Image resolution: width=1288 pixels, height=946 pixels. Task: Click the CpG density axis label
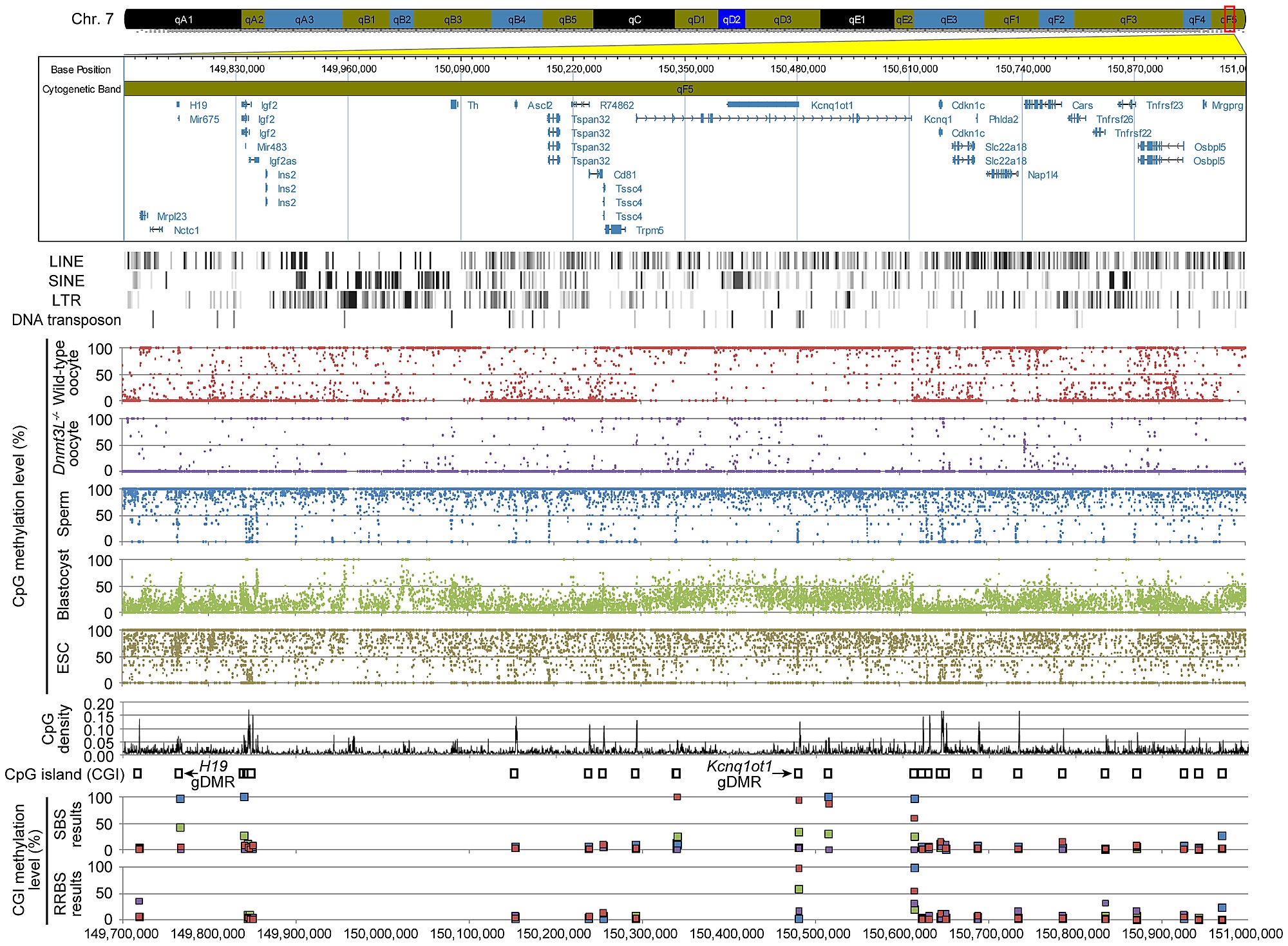click(x=56, y=728)
